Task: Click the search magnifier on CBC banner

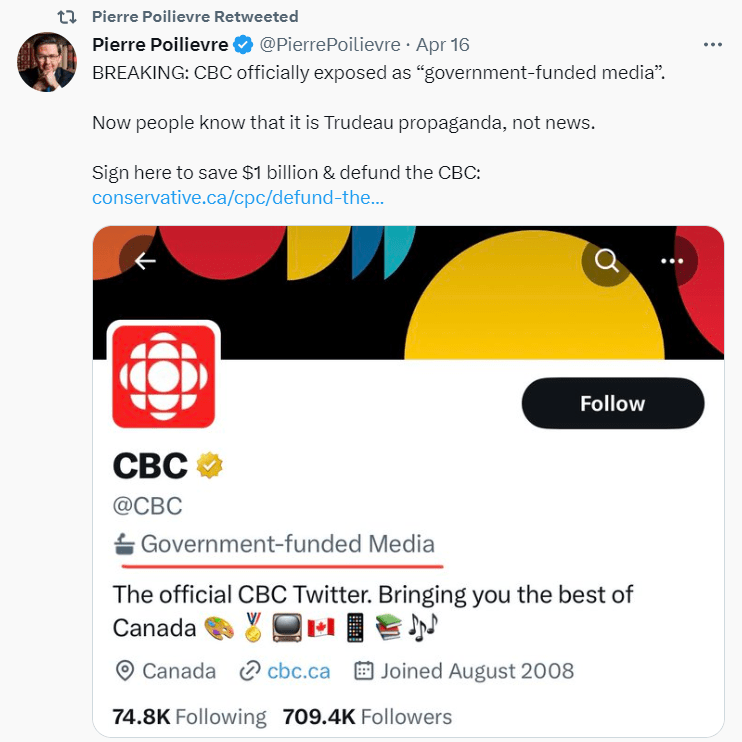Action: click(x=607, y=261)
